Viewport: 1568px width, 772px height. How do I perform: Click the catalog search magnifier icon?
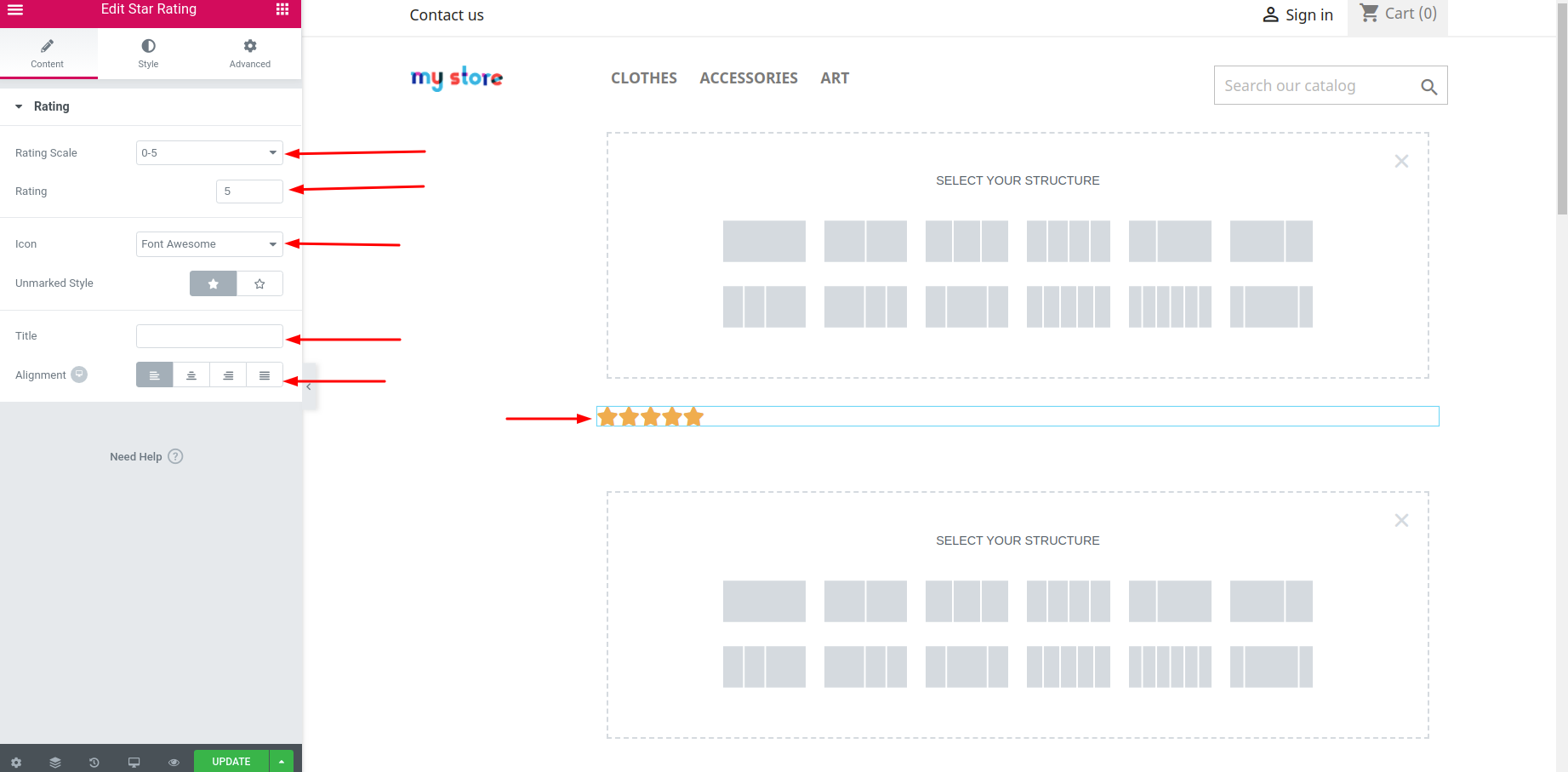pyautogui.click(x=1428, y=87)
